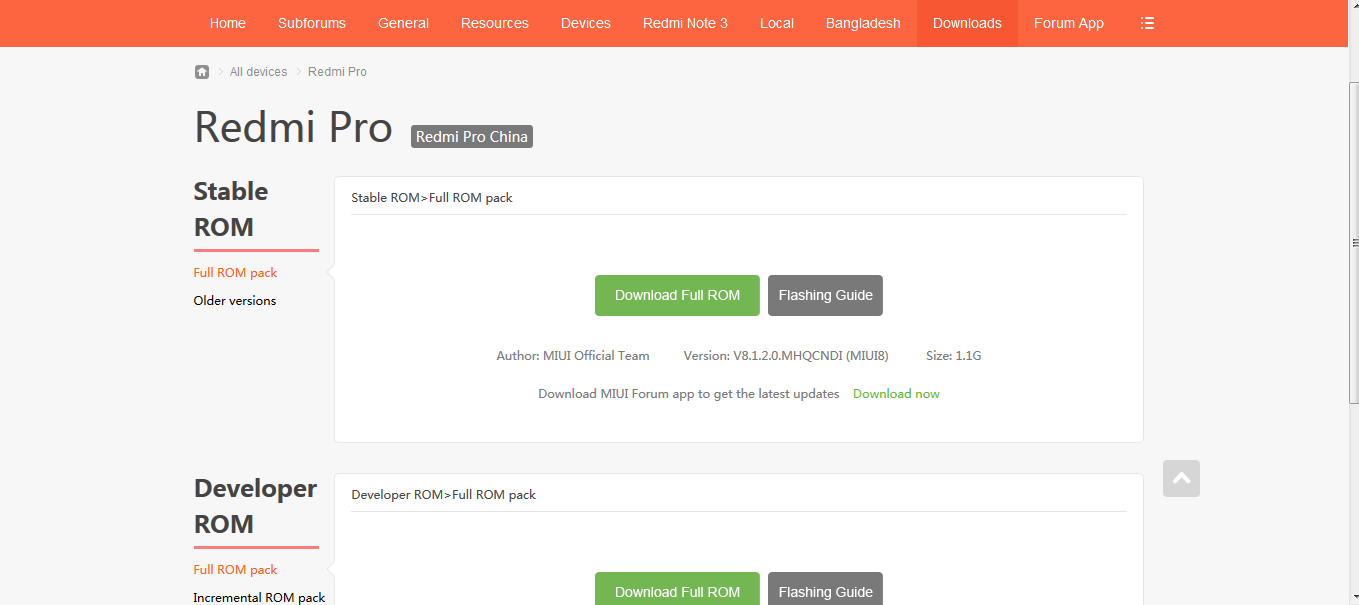
Task: Open the list menu icon in navbar
Action: [1147, 23]
